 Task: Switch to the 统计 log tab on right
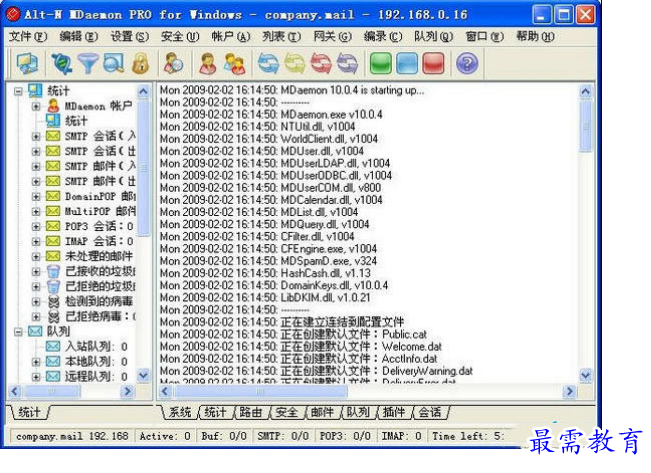(x=215, y=412)
